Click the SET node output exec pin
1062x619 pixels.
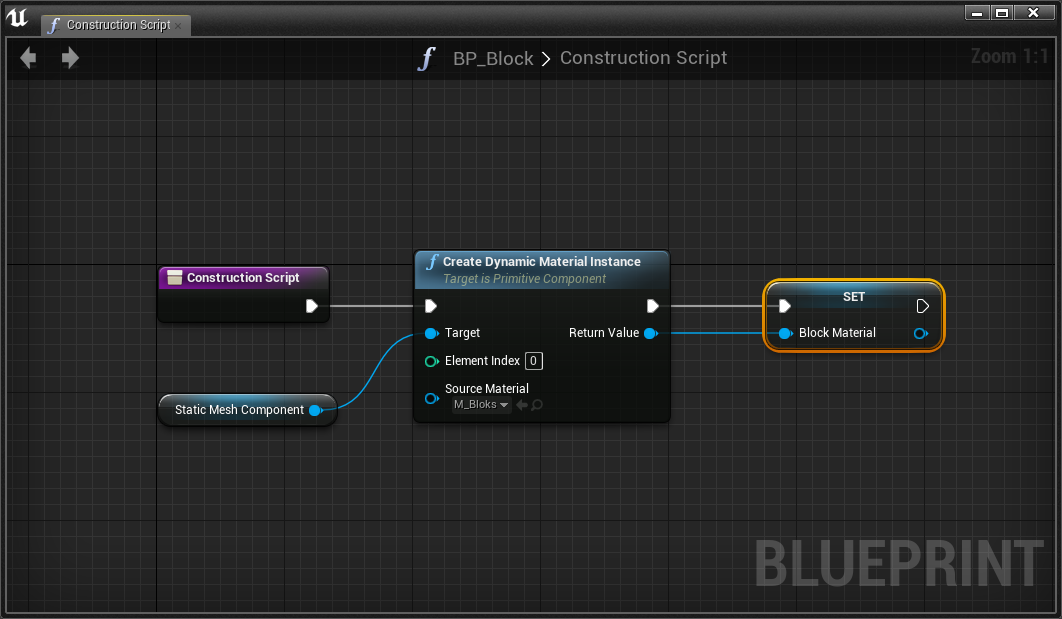click(x=922, y=306)
